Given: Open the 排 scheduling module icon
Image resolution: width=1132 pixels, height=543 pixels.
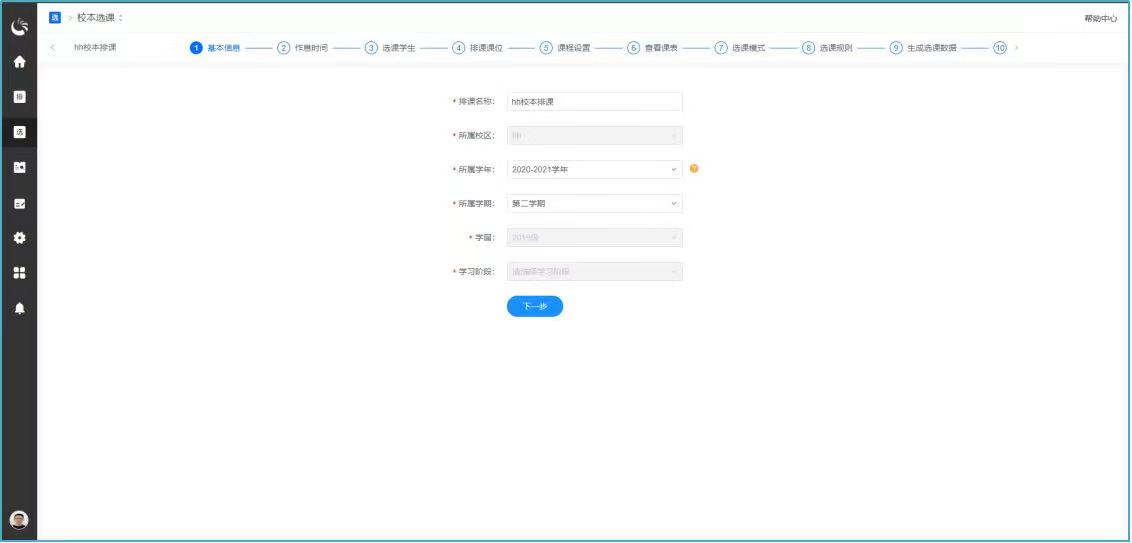Looking at the screenshot, I should click(19, 97).
